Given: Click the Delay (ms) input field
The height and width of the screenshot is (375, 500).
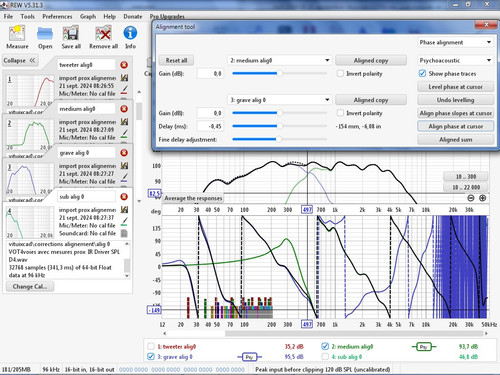Looking at the screenshot, I should pos(210,126).
